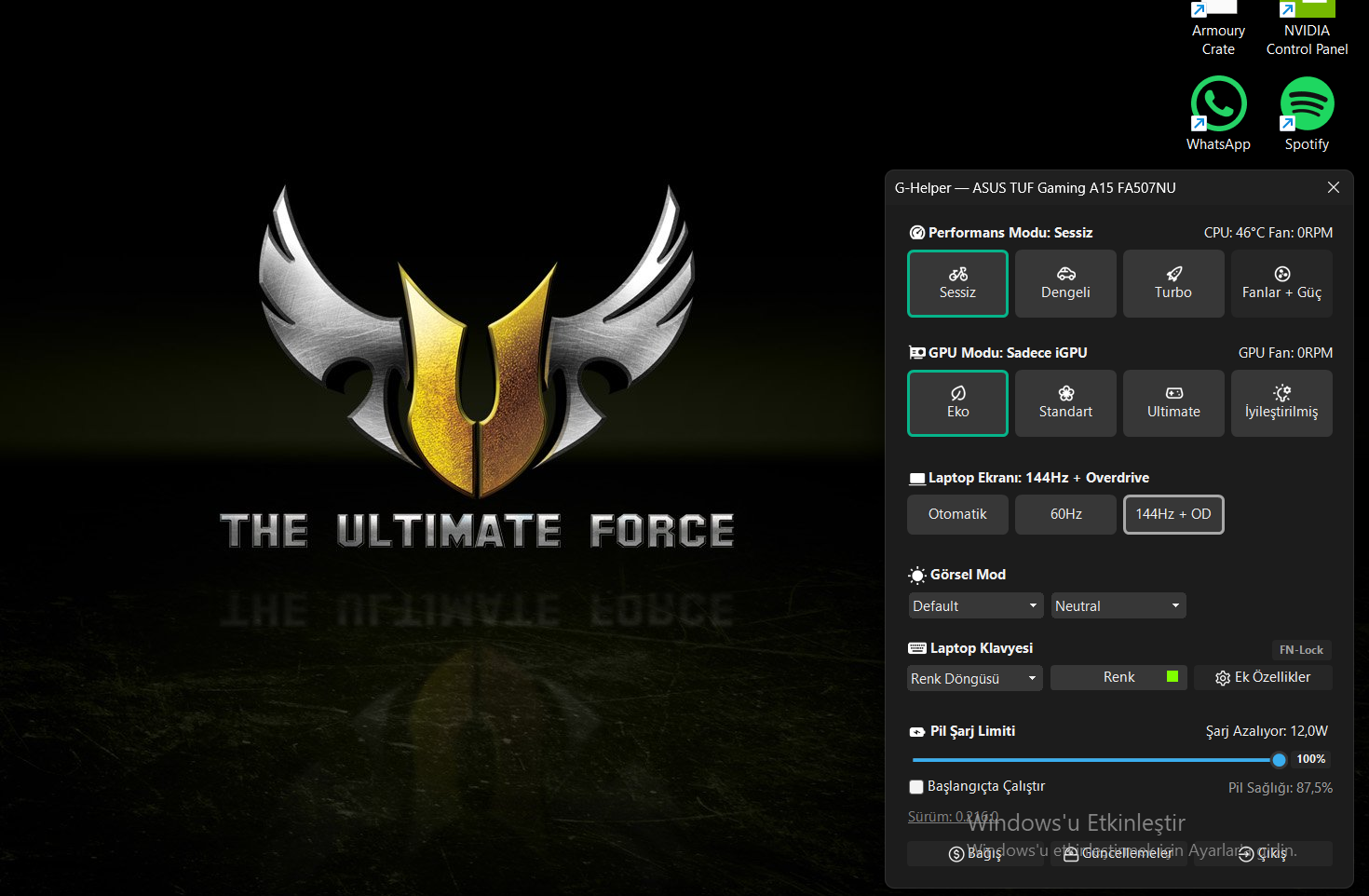Image resolution: width=1369 pixels, height=896 pixels.
Task: Choose İyileştirilmiş GPU mode
Action: click(x=1281, y=403)
